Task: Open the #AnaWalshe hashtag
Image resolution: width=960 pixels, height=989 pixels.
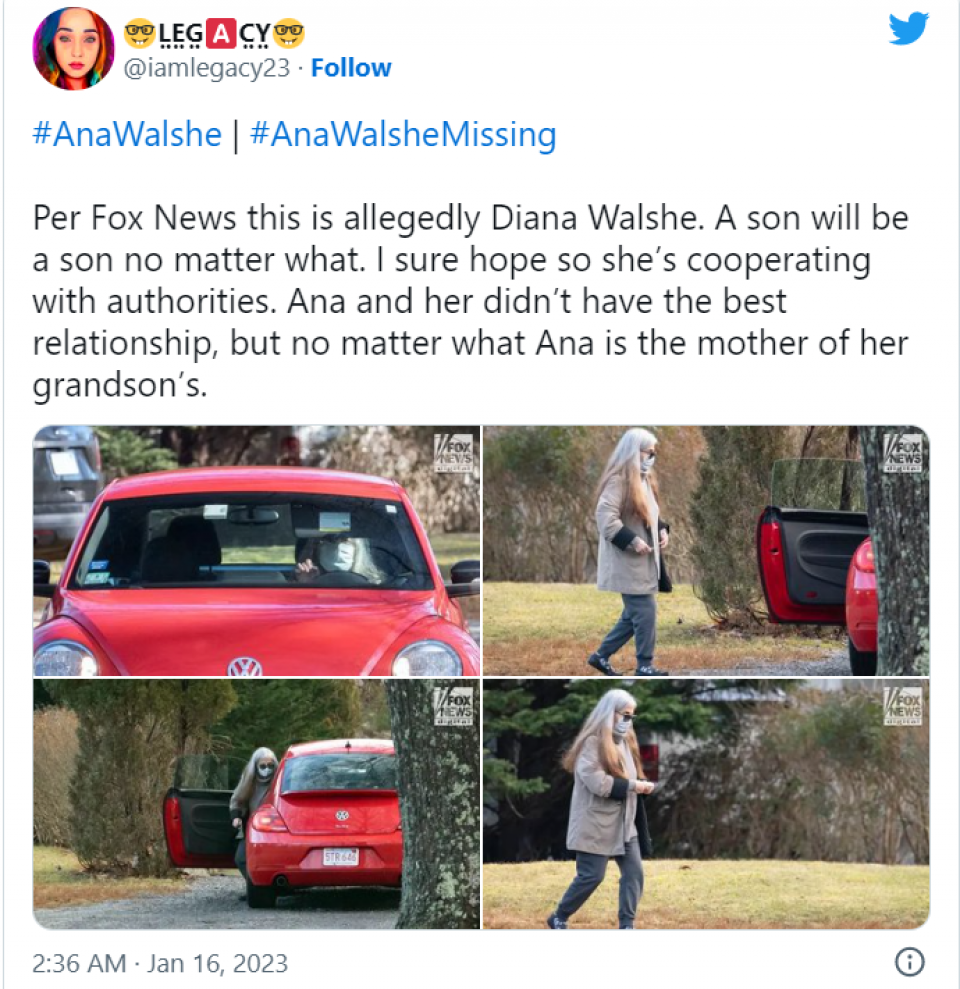Action: tap(127, 134)
